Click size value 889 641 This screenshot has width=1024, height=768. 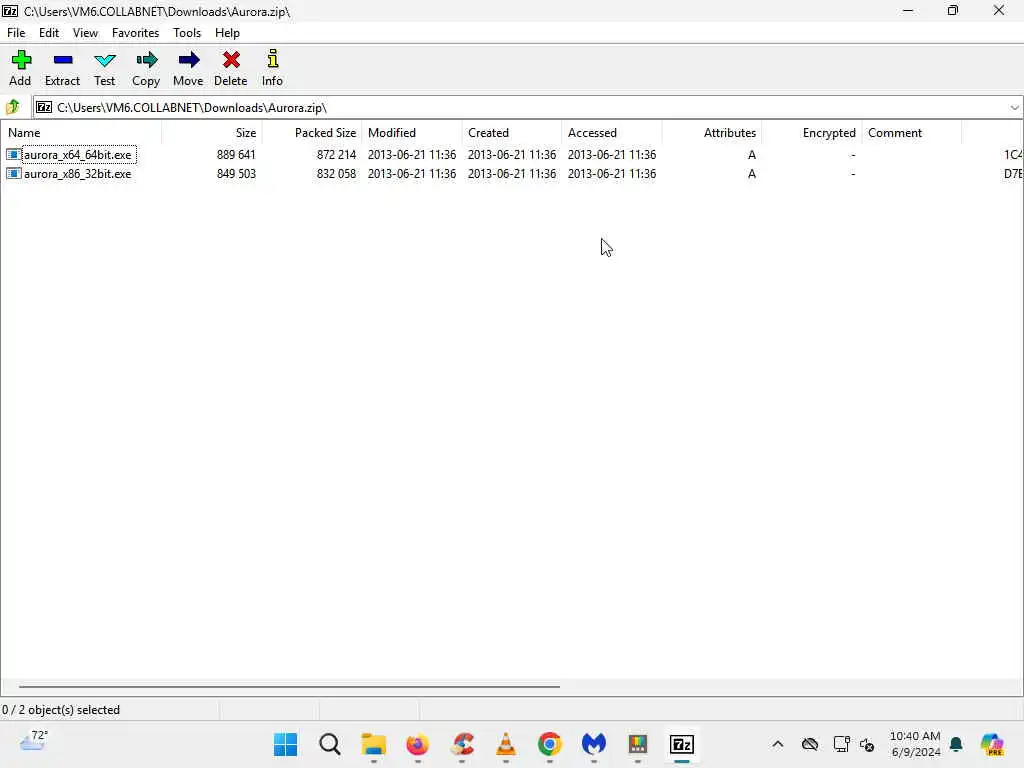coord(236,155)
